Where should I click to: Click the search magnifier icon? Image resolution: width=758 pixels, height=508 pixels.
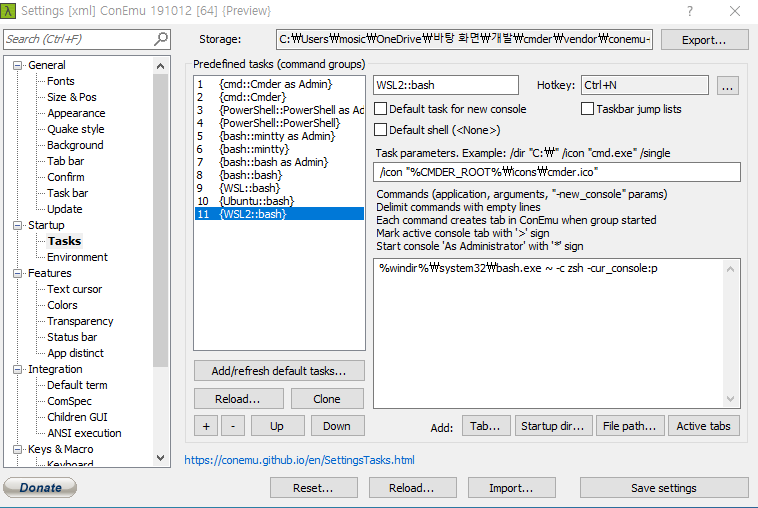pos(160,39)
